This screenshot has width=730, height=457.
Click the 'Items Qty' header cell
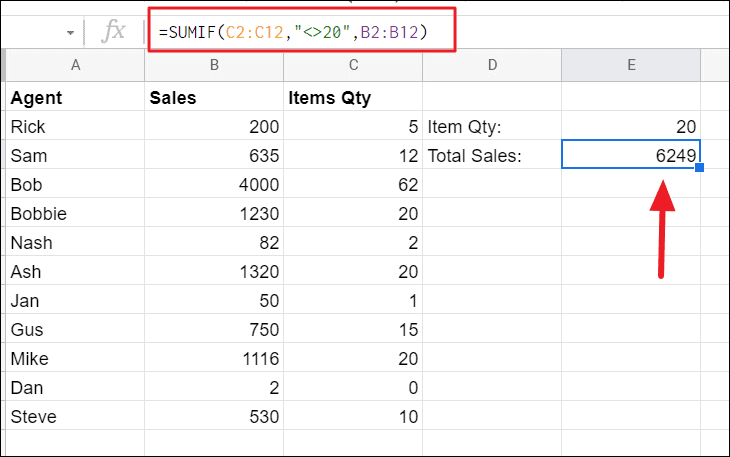tap(352, 98)
